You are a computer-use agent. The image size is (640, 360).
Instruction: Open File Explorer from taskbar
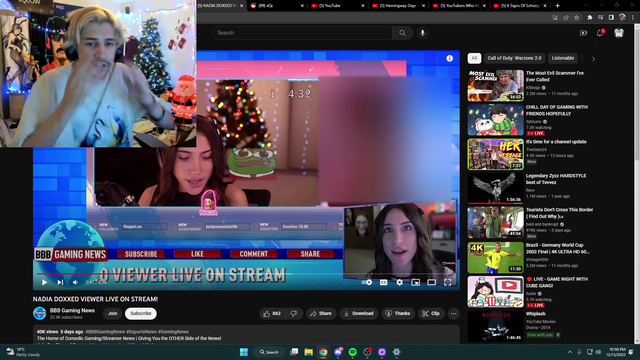(x=309, y=352)
